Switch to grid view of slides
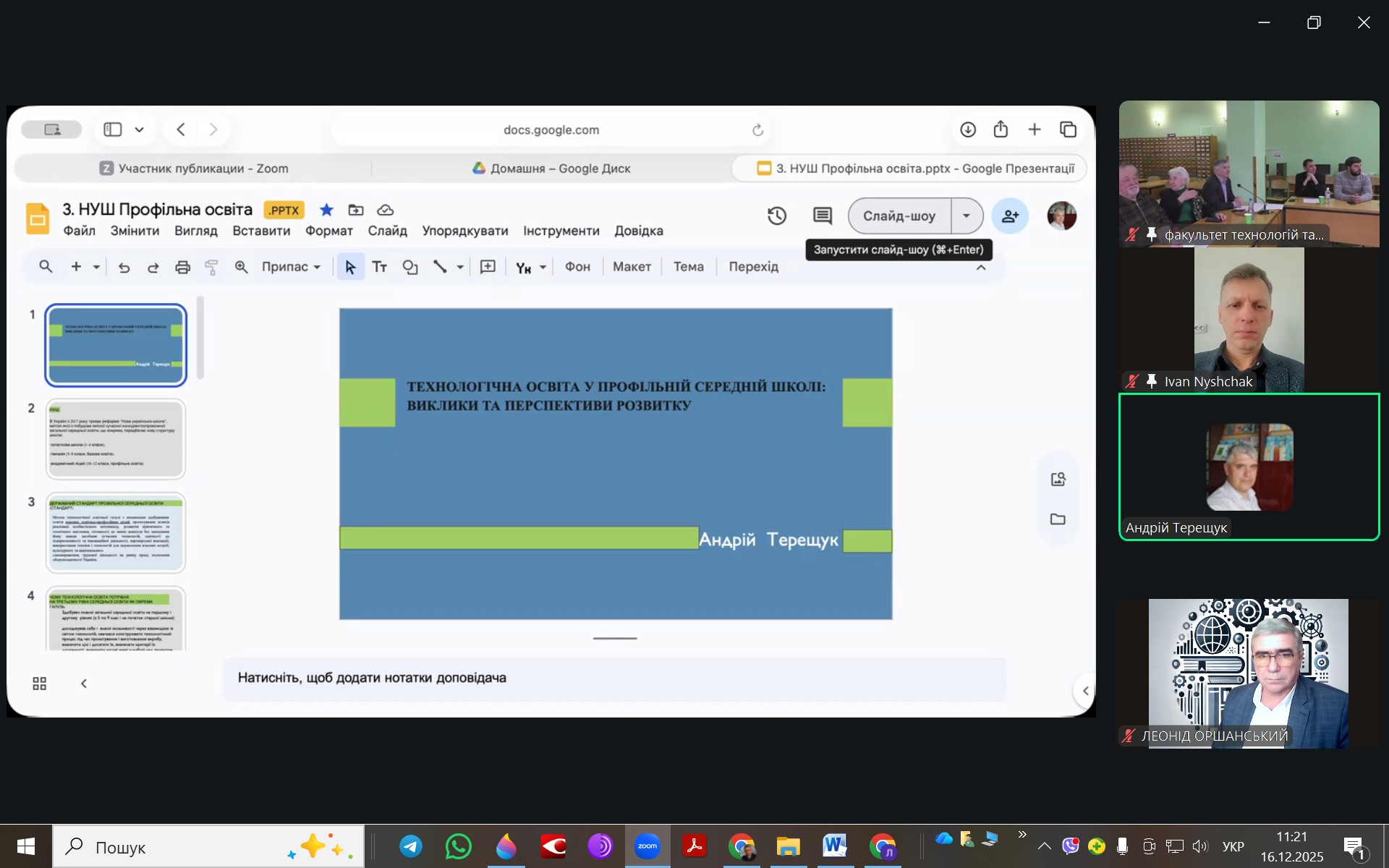 (x=40, y=684)
